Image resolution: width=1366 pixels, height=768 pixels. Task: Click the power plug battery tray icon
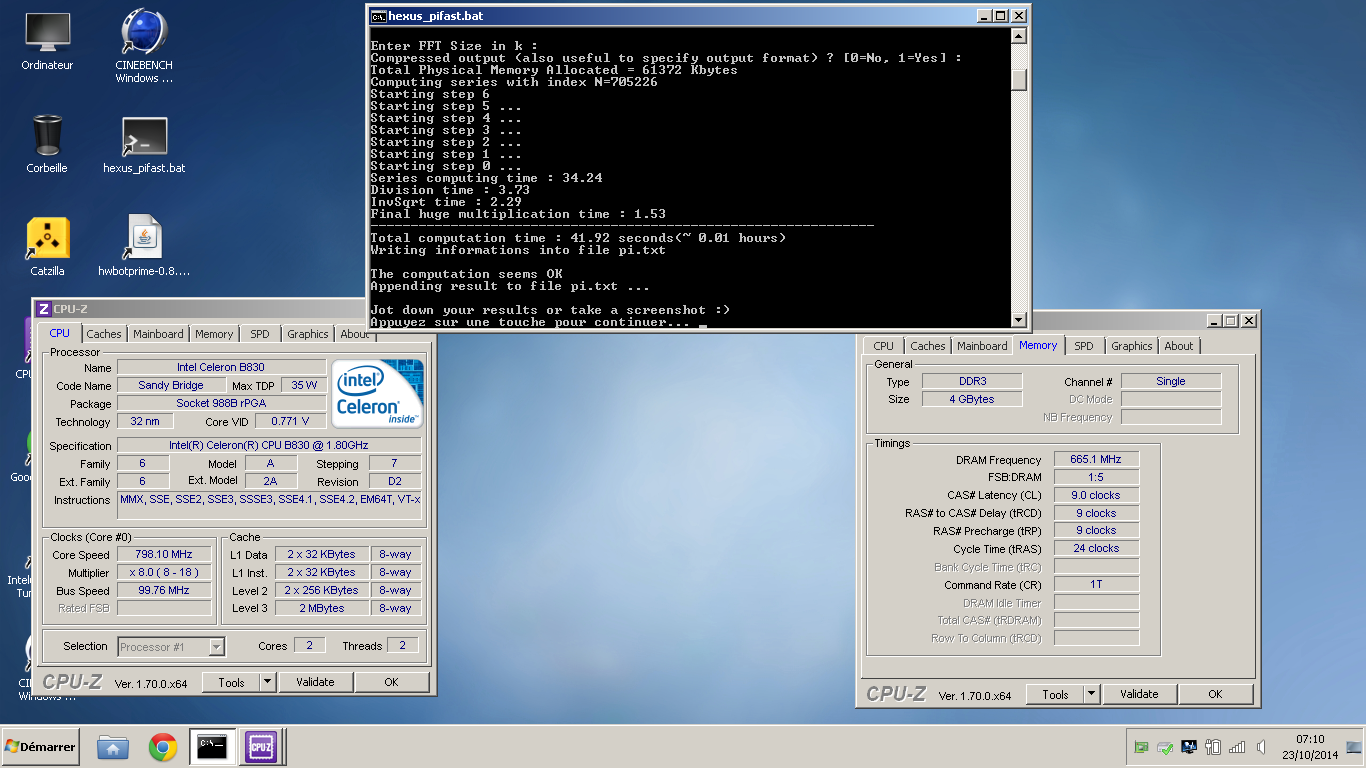point(1213,747)
